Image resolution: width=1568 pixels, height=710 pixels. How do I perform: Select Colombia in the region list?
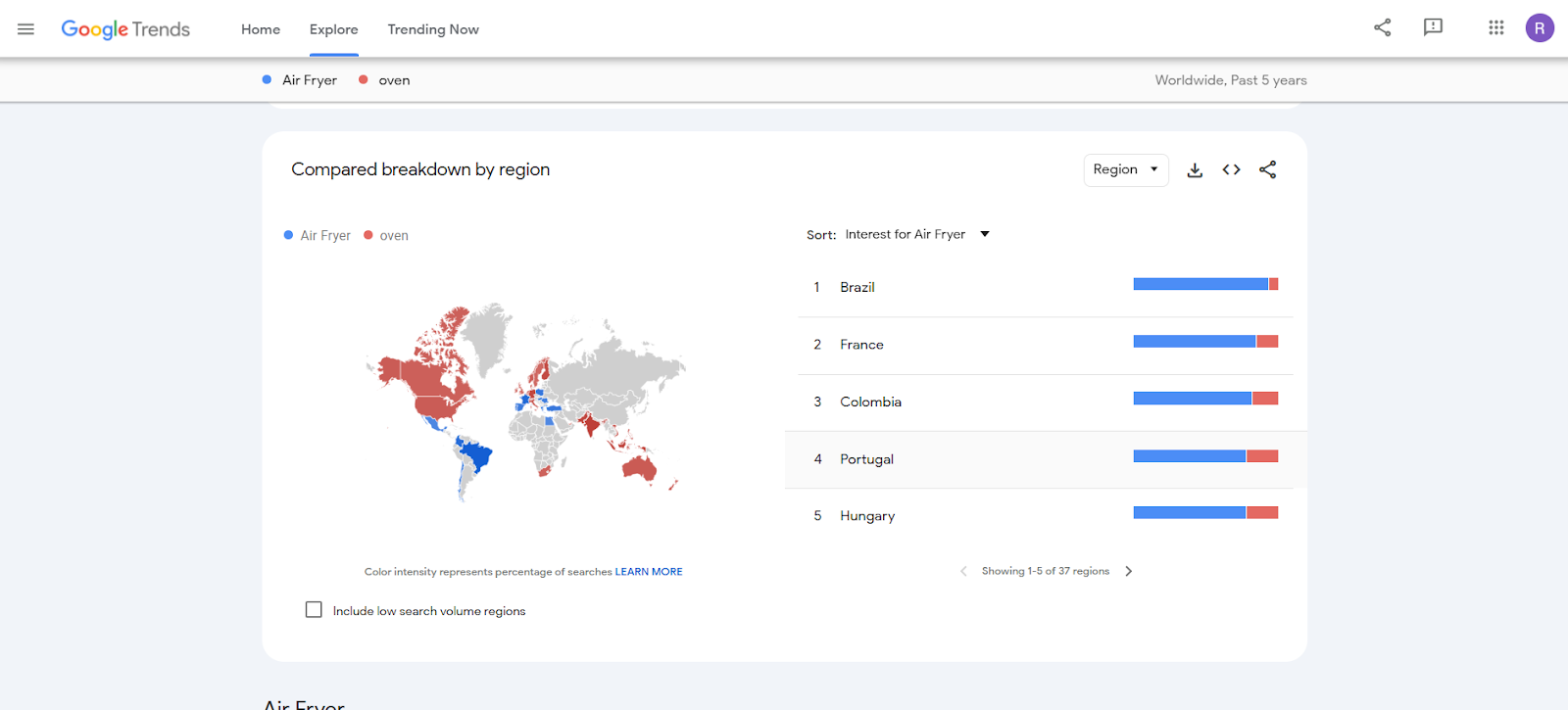(1046, 402)
